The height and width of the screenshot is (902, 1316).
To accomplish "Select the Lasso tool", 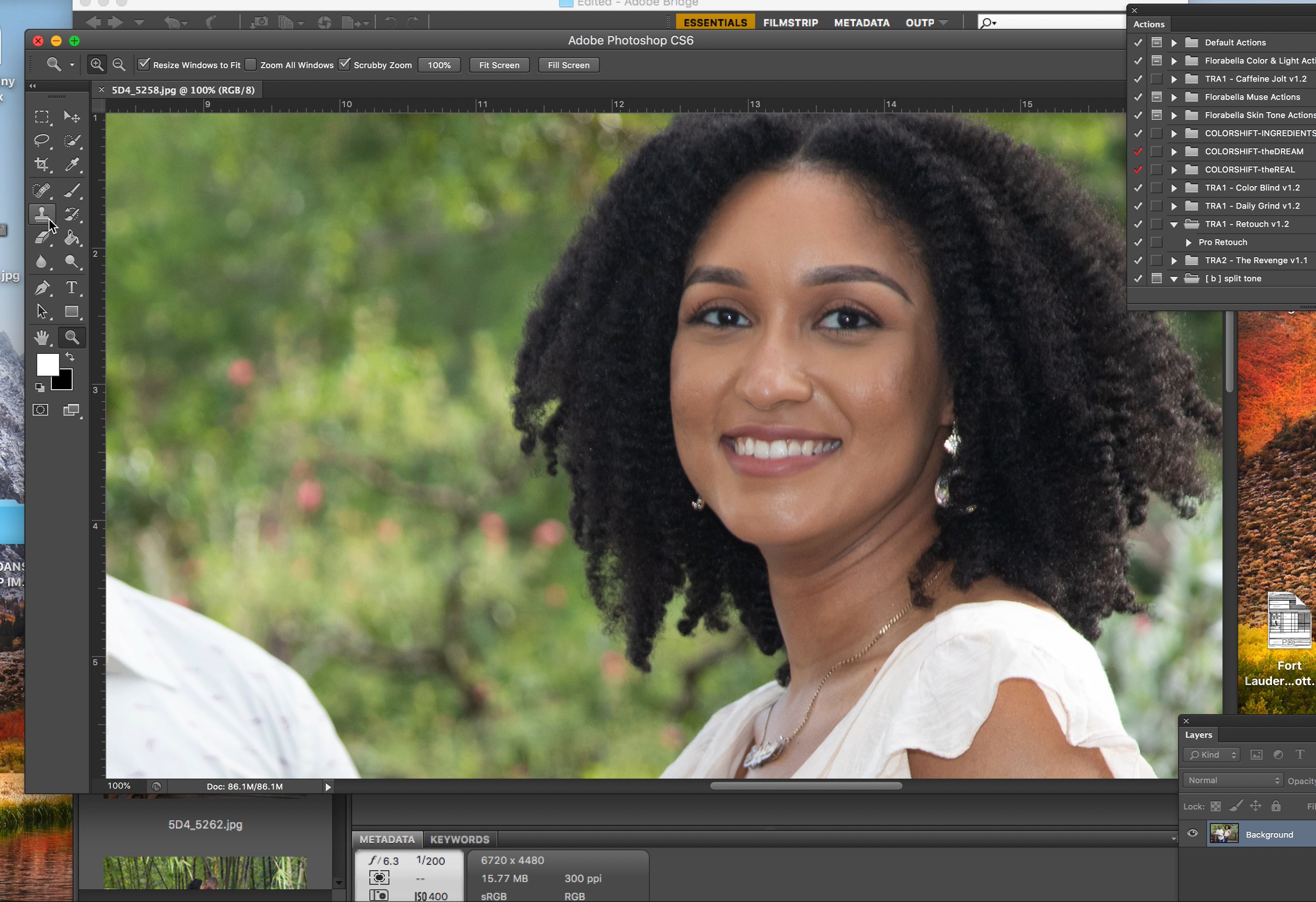I will click(42, 140).
